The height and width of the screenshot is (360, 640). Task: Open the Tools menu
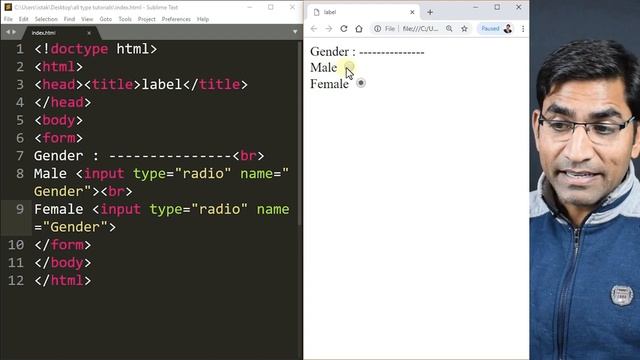tap(125, 19)
